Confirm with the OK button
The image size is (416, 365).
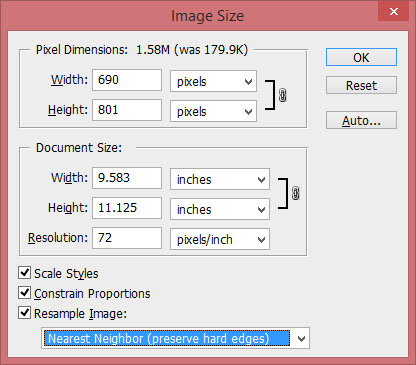coord(361,57)
